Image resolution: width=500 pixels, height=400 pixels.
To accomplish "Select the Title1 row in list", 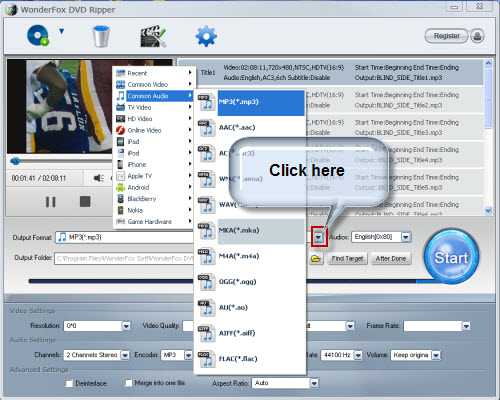I will (x=330, y=72).
